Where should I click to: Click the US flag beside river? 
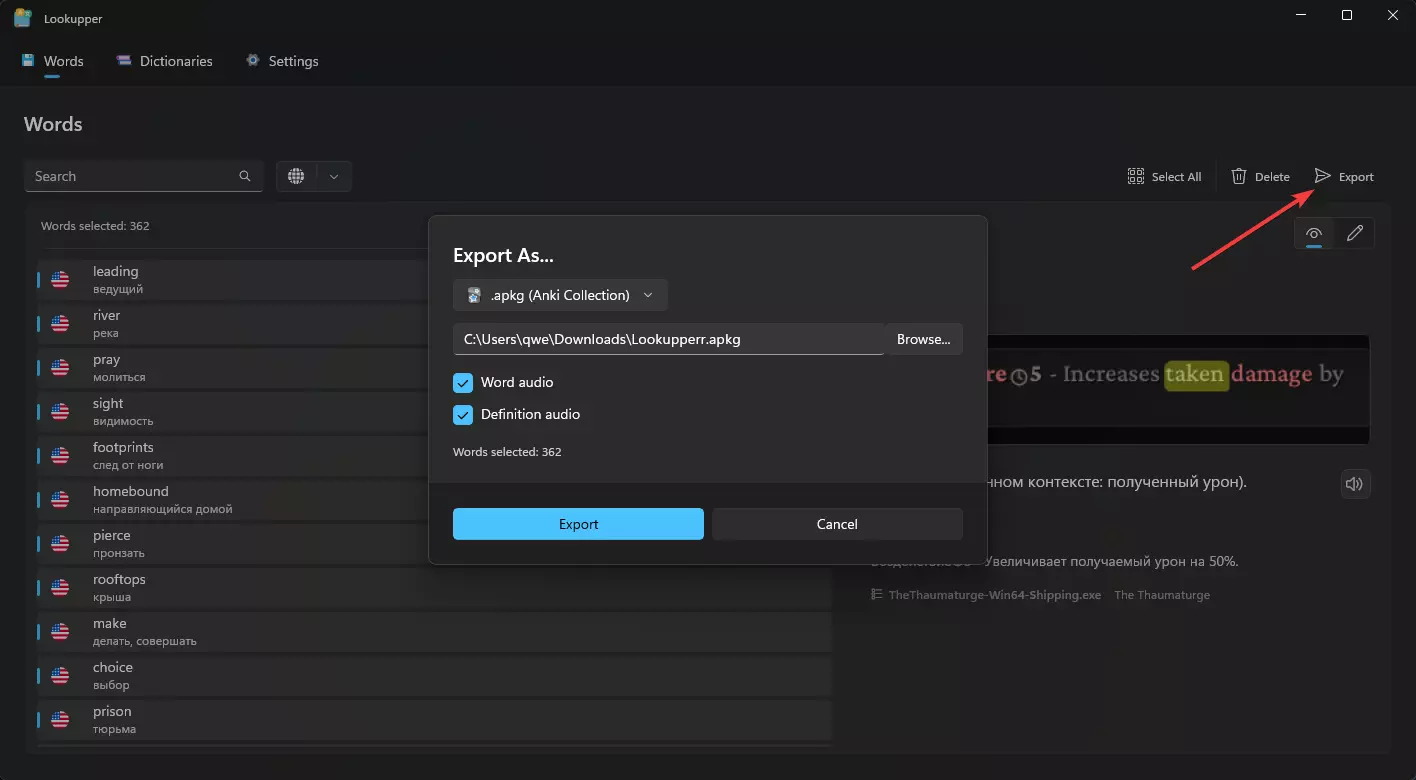pos(60,324)
